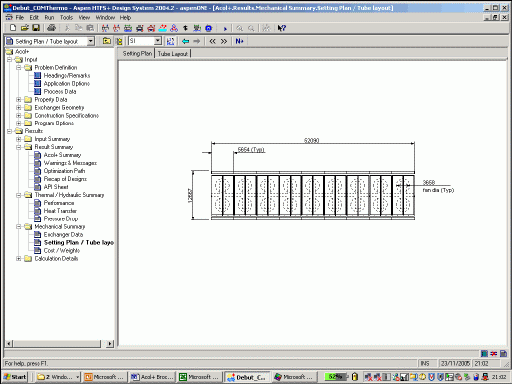Image resolution: width=512 pixels, height=384 pixels.
Task: Click the Print icon in toolbar
Action: click(51, 28)
